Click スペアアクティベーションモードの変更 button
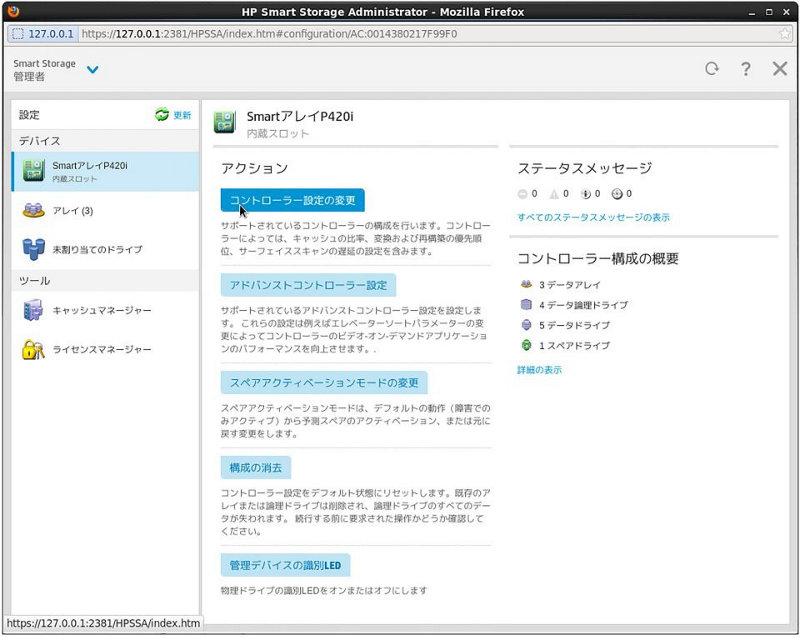This screenshot has width=800, height=638. click(x=325, y=382)
